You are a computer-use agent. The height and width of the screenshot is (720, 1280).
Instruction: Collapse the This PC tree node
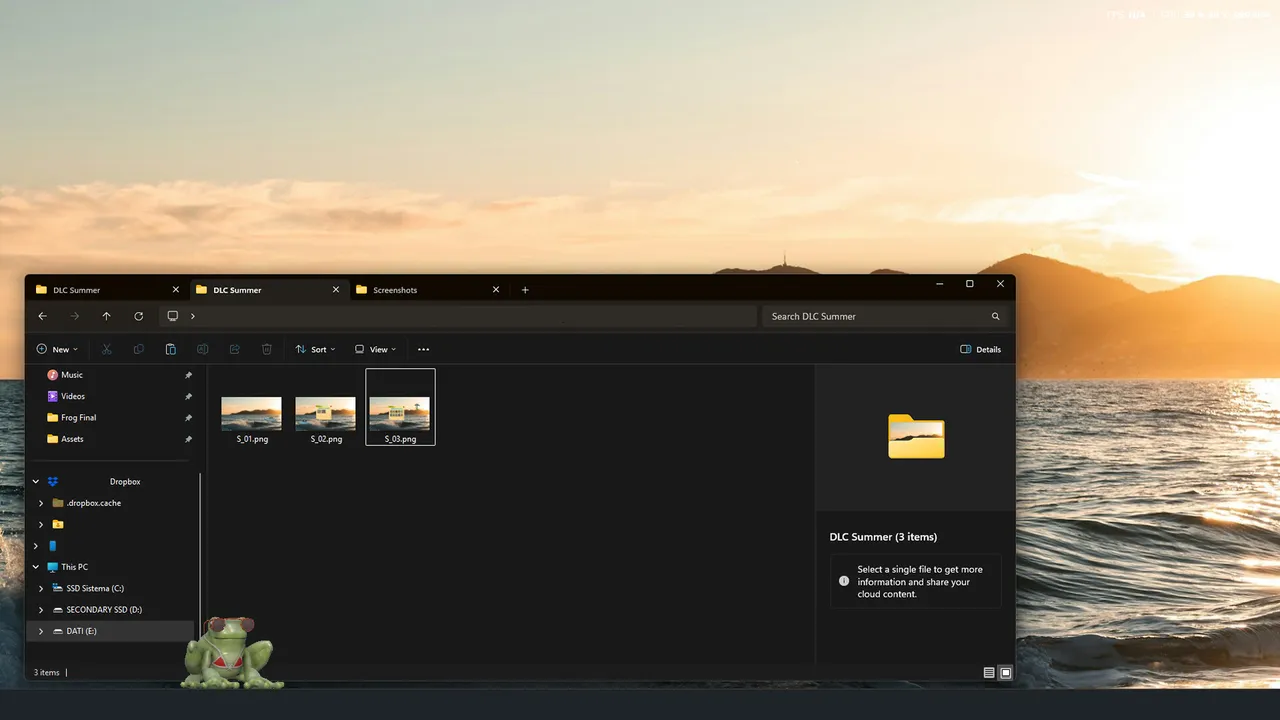click(36, 567)
